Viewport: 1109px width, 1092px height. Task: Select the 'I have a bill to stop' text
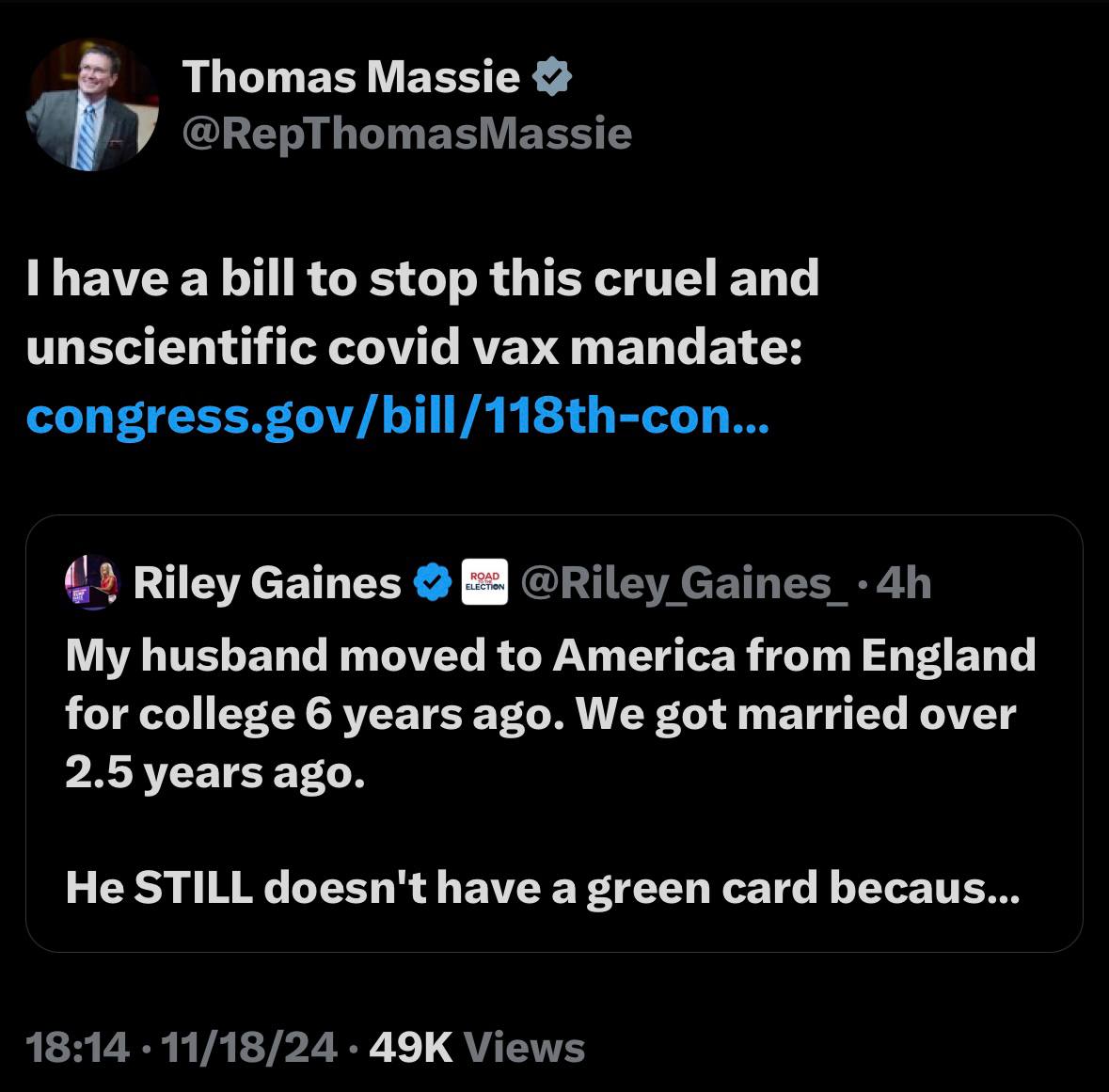coord(250,278)
